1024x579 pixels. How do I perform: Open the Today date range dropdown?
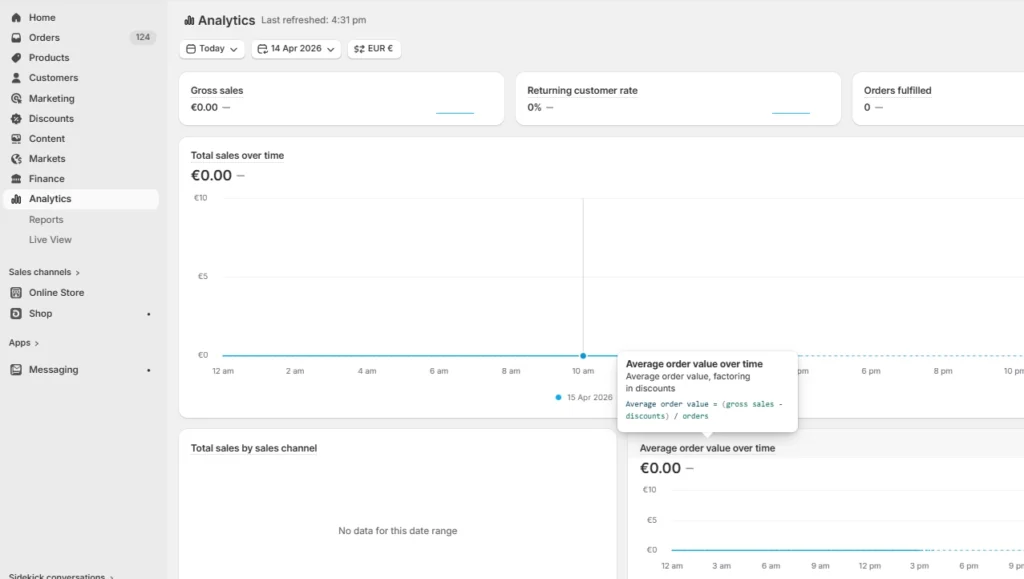[212, 49]
